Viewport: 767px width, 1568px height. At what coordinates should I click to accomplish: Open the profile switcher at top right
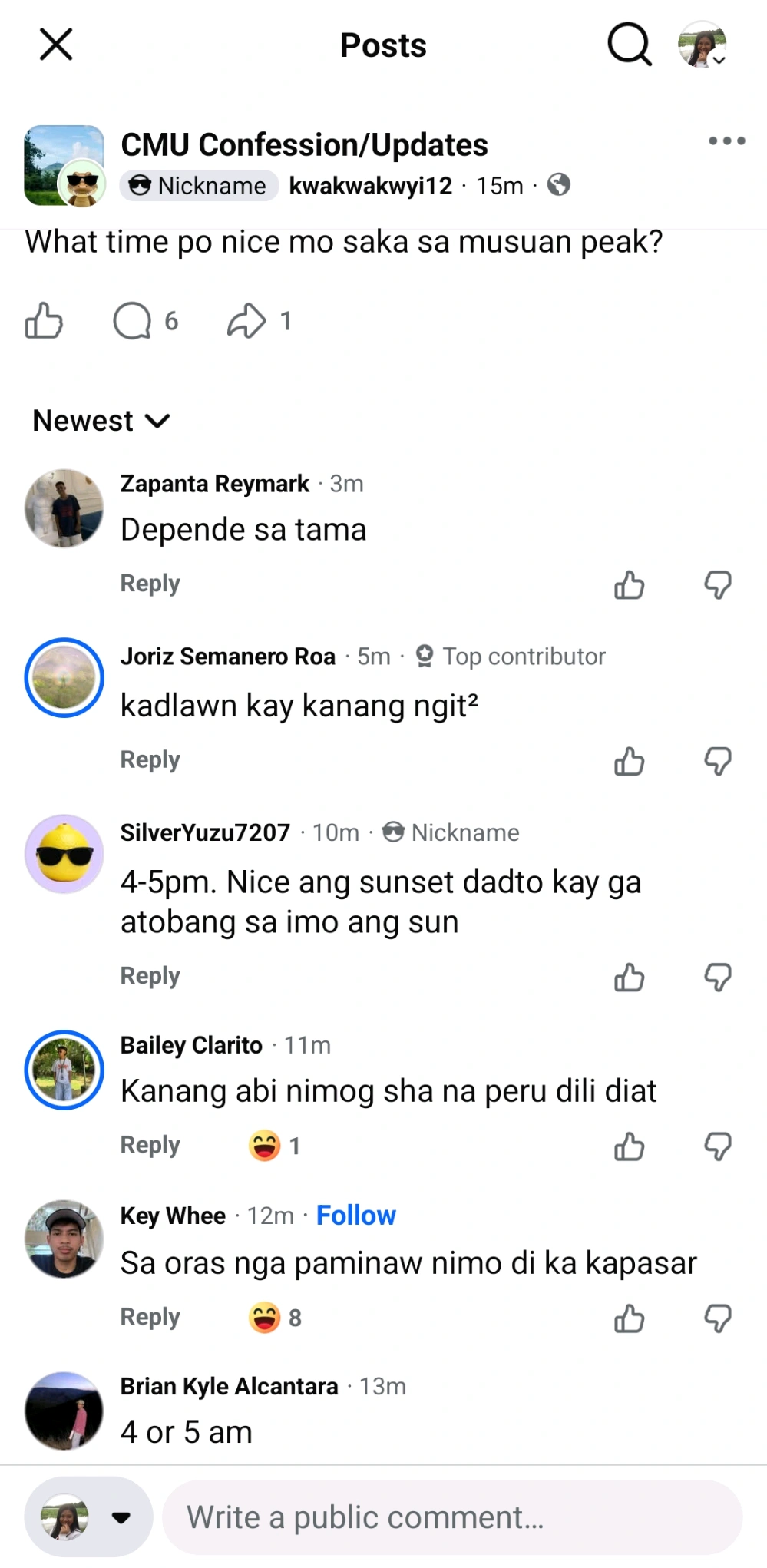(703, 45)
